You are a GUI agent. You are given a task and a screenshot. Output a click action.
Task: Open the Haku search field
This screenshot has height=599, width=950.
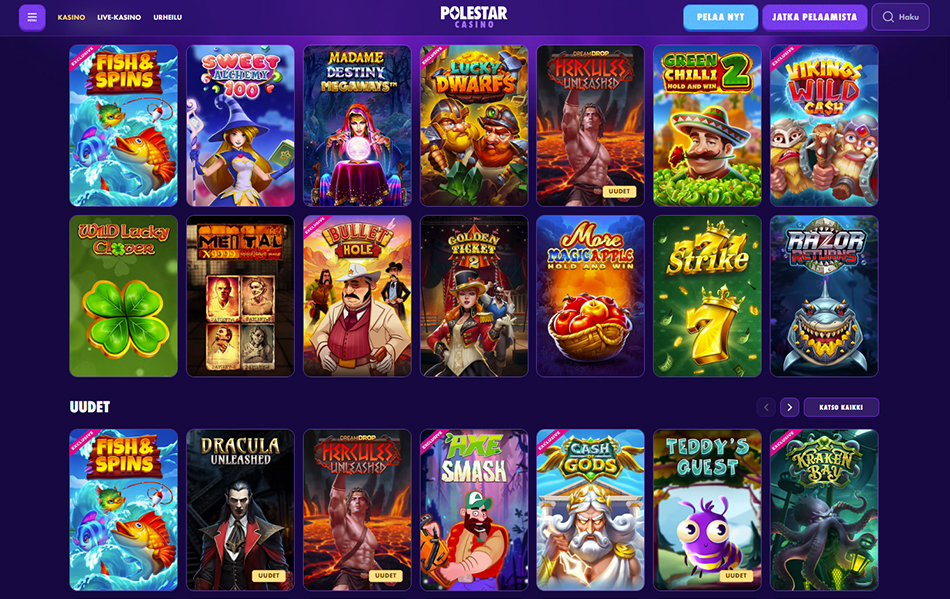pos(900,17)
